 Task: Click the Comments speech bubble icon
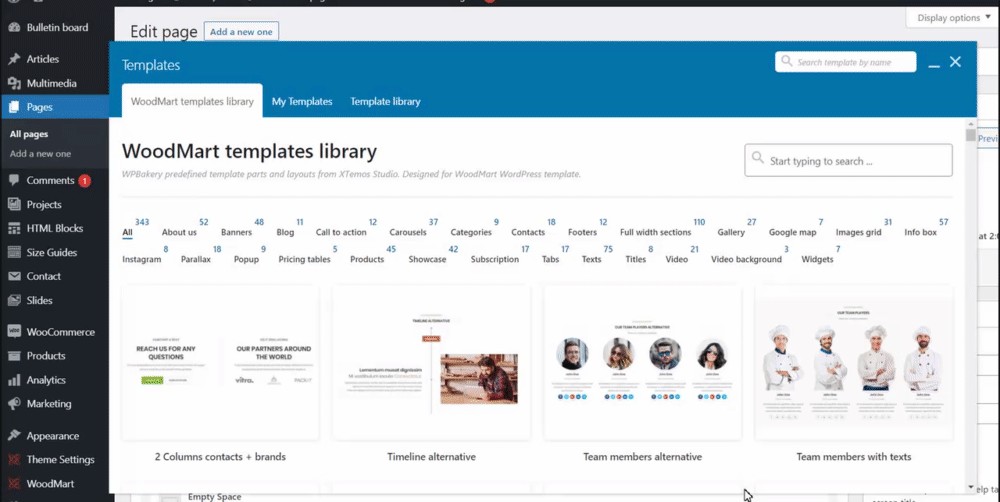pyautogui.click(x=14, y=181)
